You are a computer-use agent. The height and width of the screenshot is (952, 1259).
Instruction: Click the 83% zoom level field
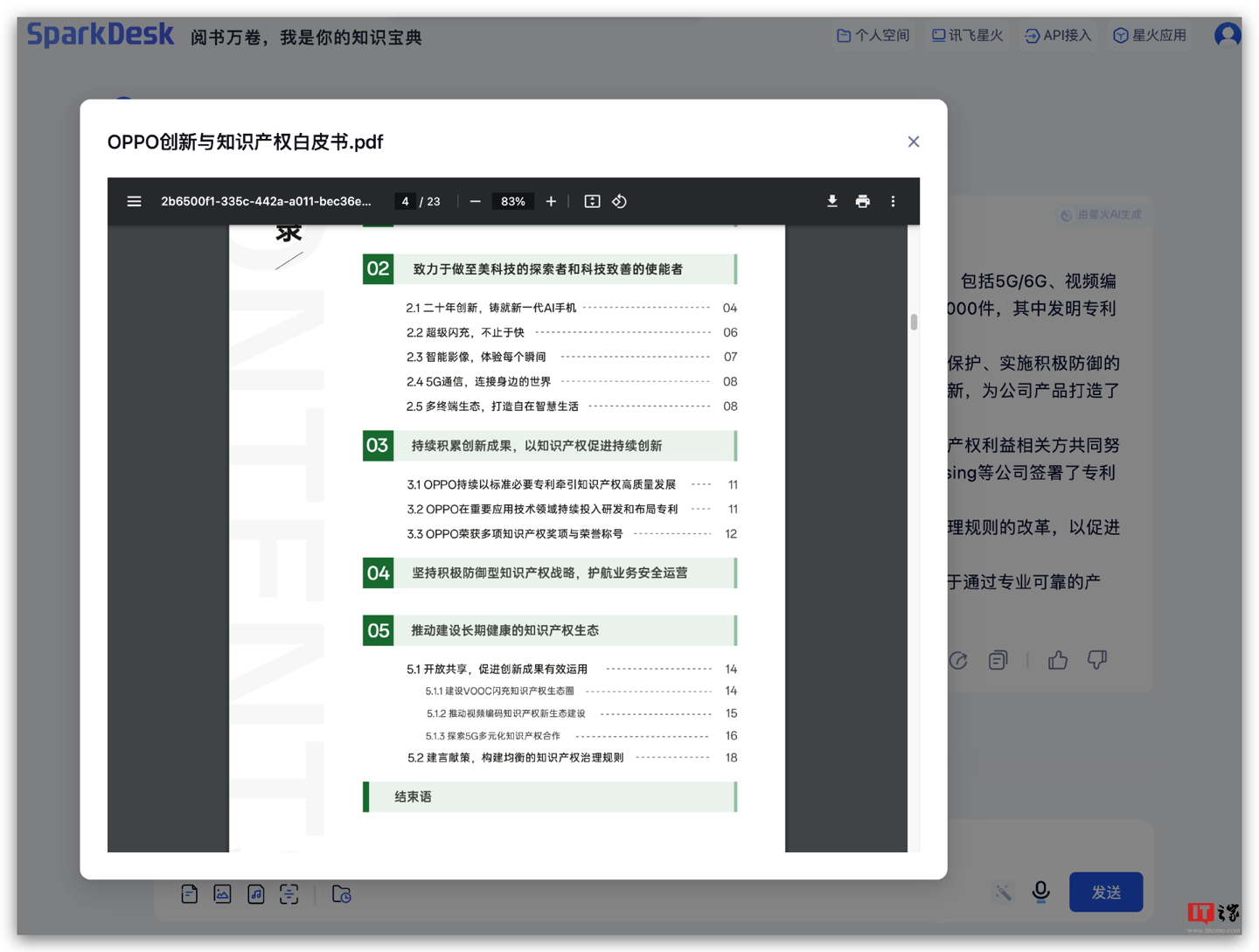click(512, 201)
